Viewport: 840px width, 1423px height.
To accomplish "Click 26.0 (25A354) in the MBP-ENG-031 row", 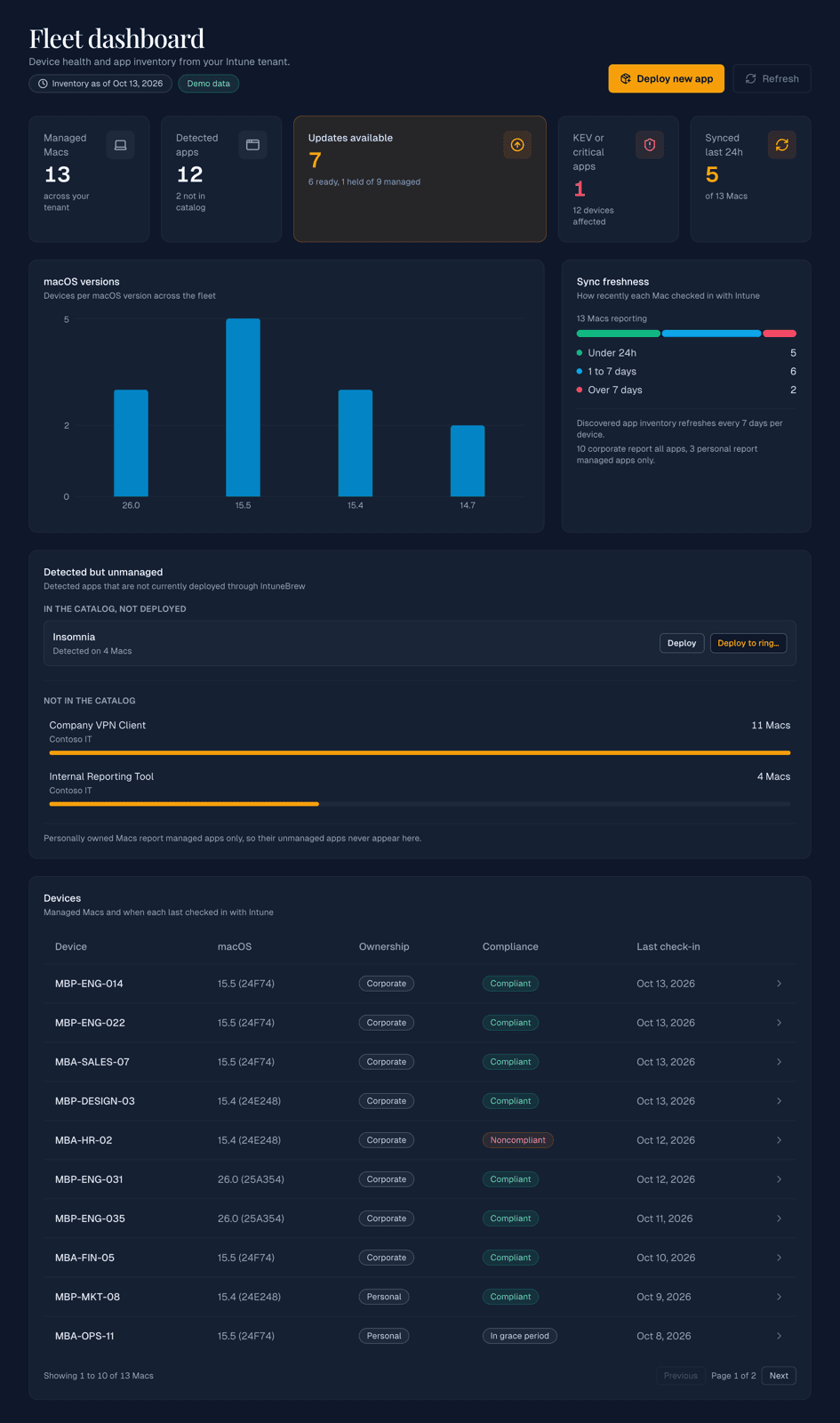I will [251, 1179].
